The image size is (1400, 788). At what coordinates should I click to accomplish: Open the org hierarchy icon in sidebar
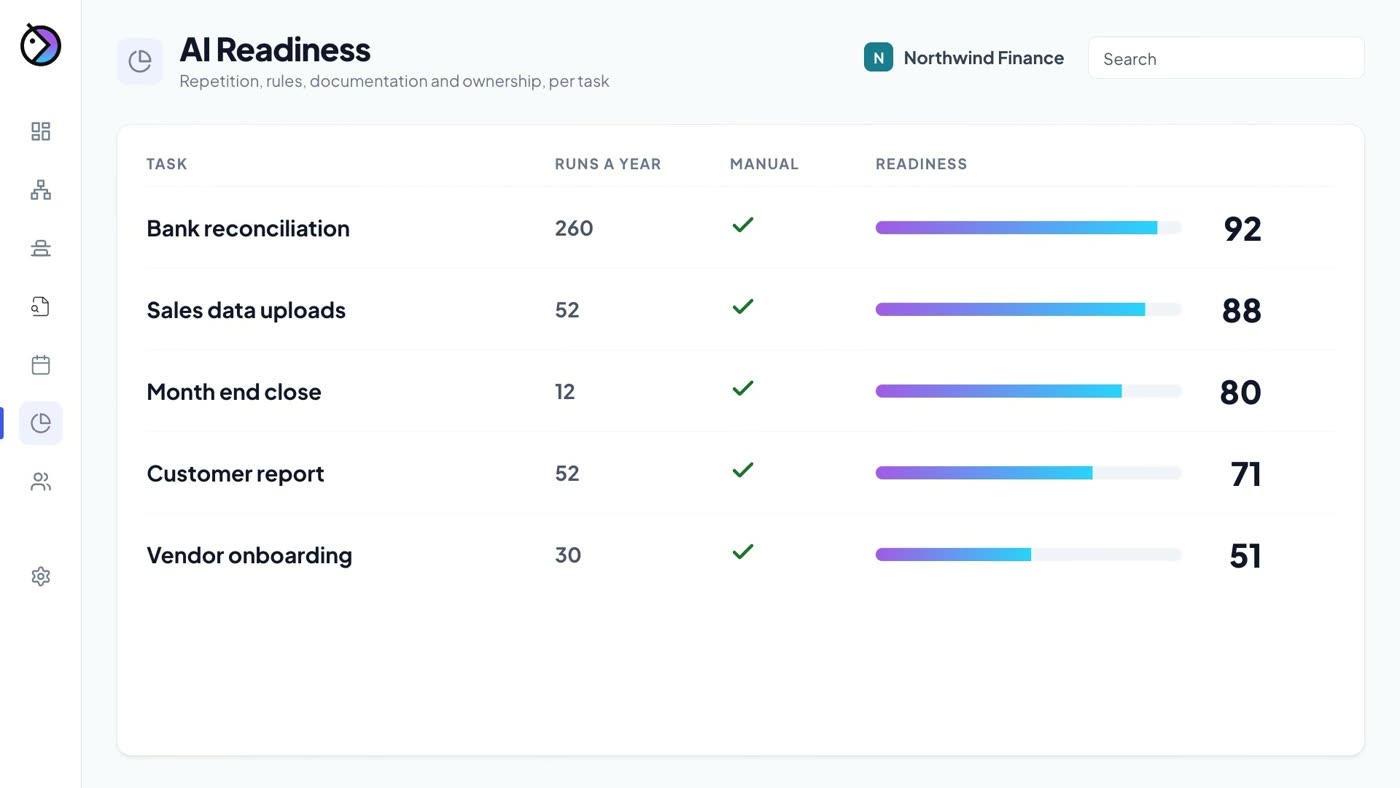pyautogui.click(x=41, y=190)
